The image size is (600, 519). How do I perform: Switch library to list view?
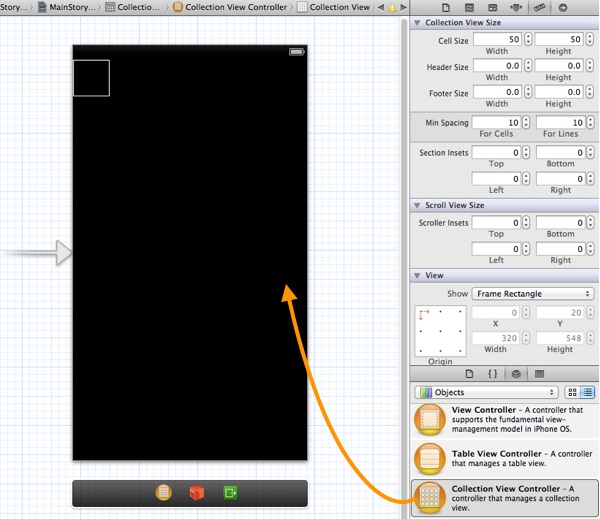(587, 393)
